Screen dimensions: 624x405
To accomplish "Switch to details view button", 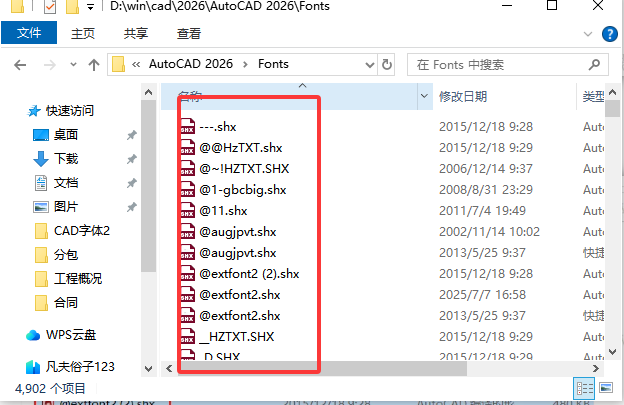I will pyautogui.click(x=584, y=388).
